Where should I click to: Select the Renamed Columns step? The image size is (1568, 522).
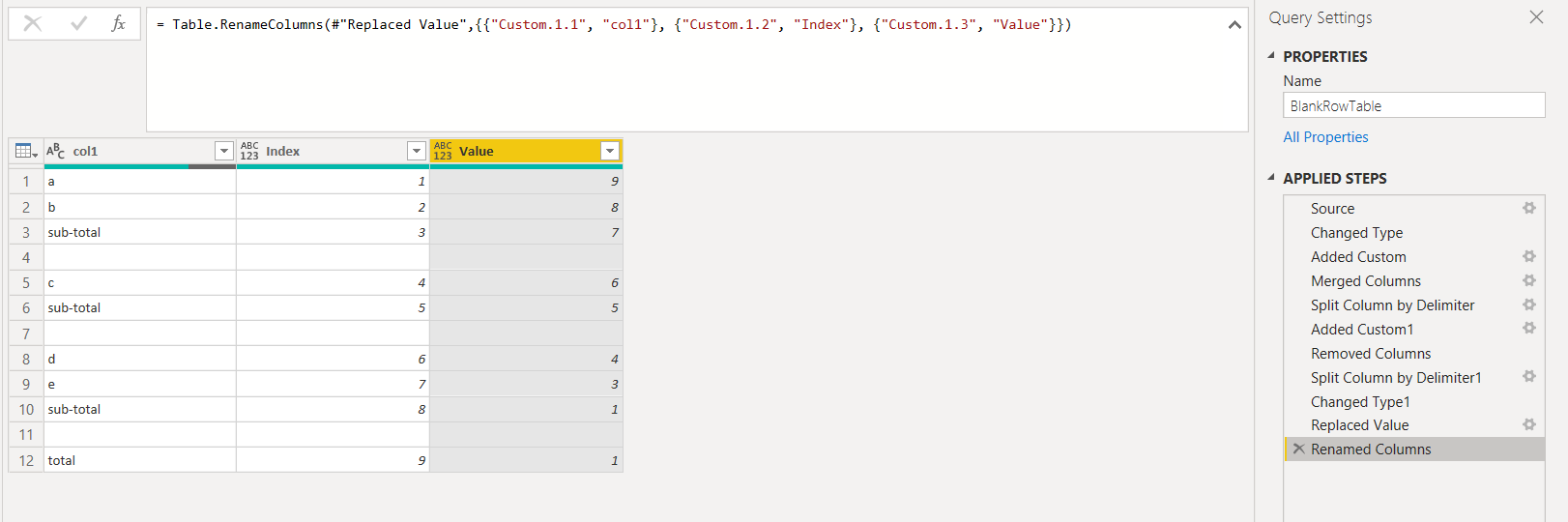[x=1414, y=449]
